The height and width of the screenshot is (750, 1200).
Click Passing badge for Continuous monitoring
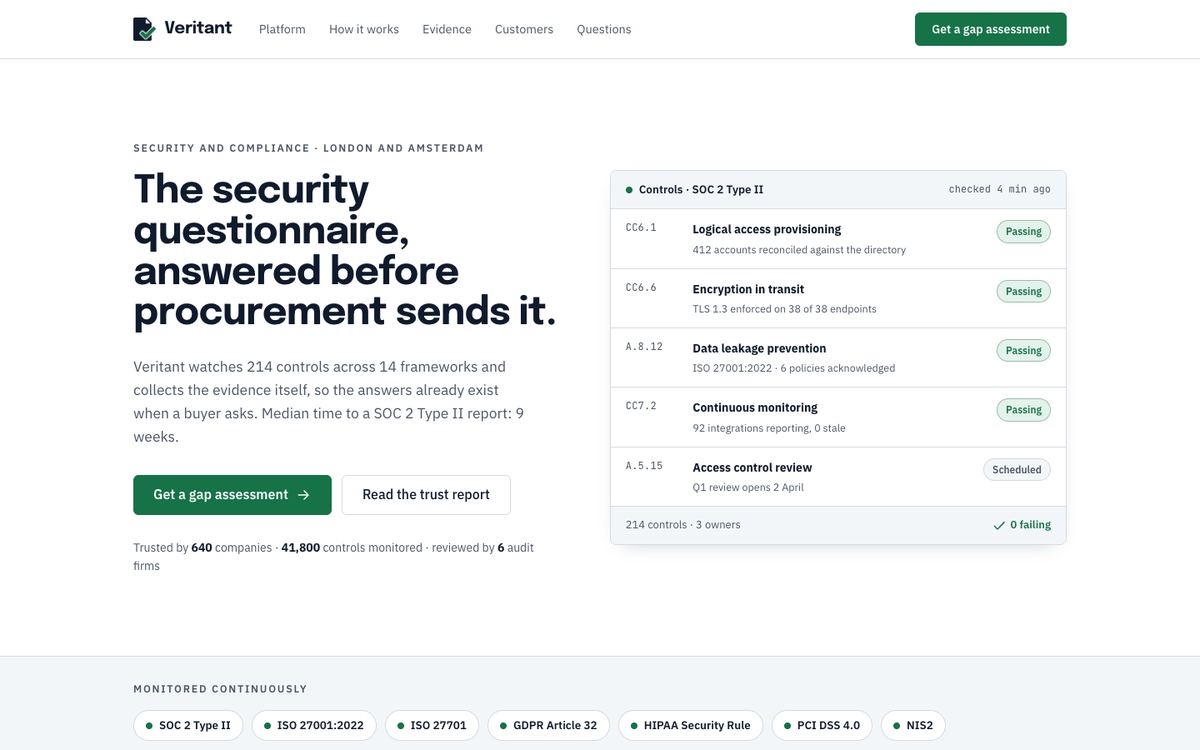[x=1023, y=410]
